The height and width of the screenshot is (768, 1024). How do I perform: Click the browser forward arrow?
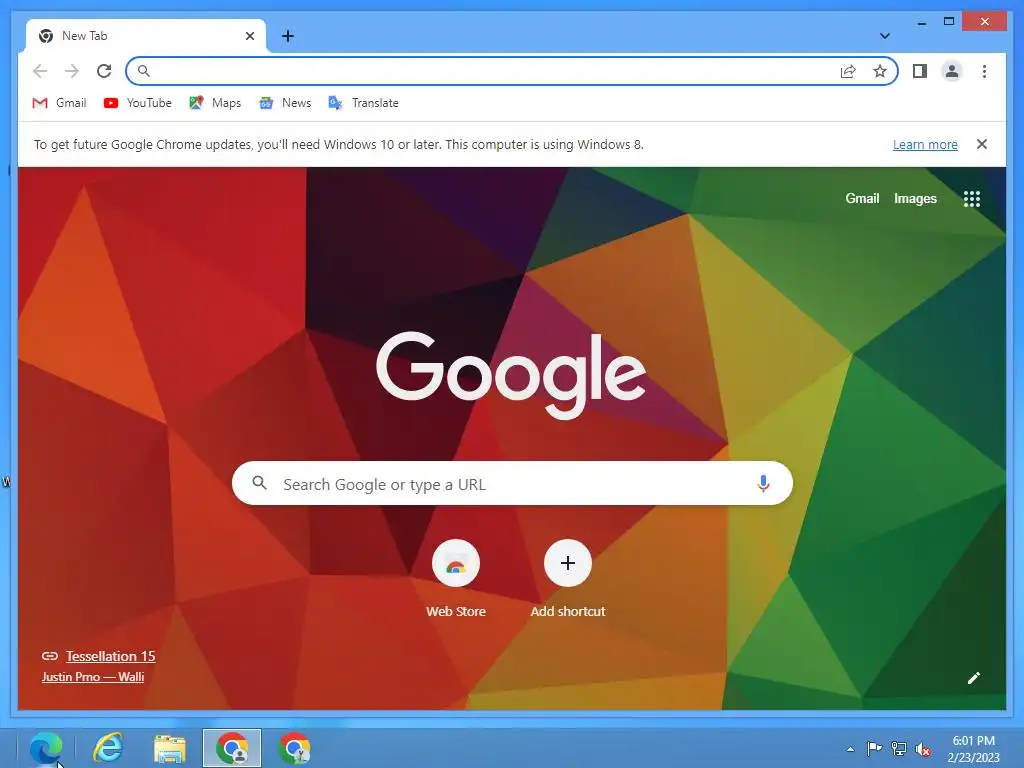tap(72, 71)
